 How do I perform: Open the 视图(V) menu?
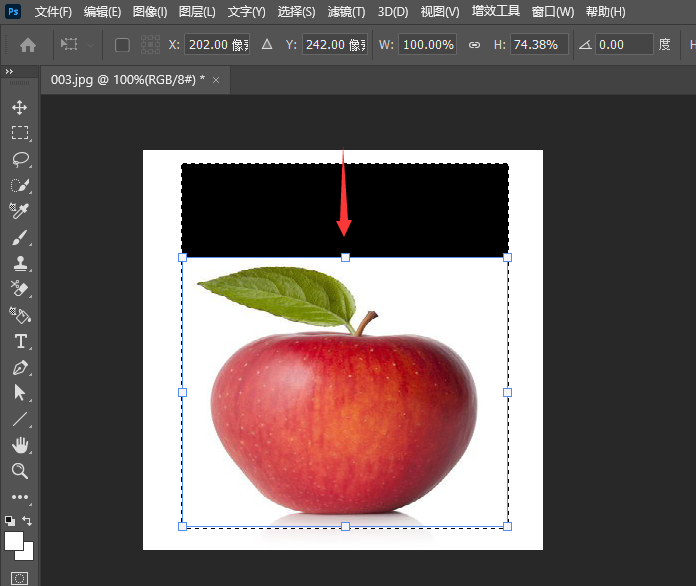pyautogui.click(x=440, y=12)
